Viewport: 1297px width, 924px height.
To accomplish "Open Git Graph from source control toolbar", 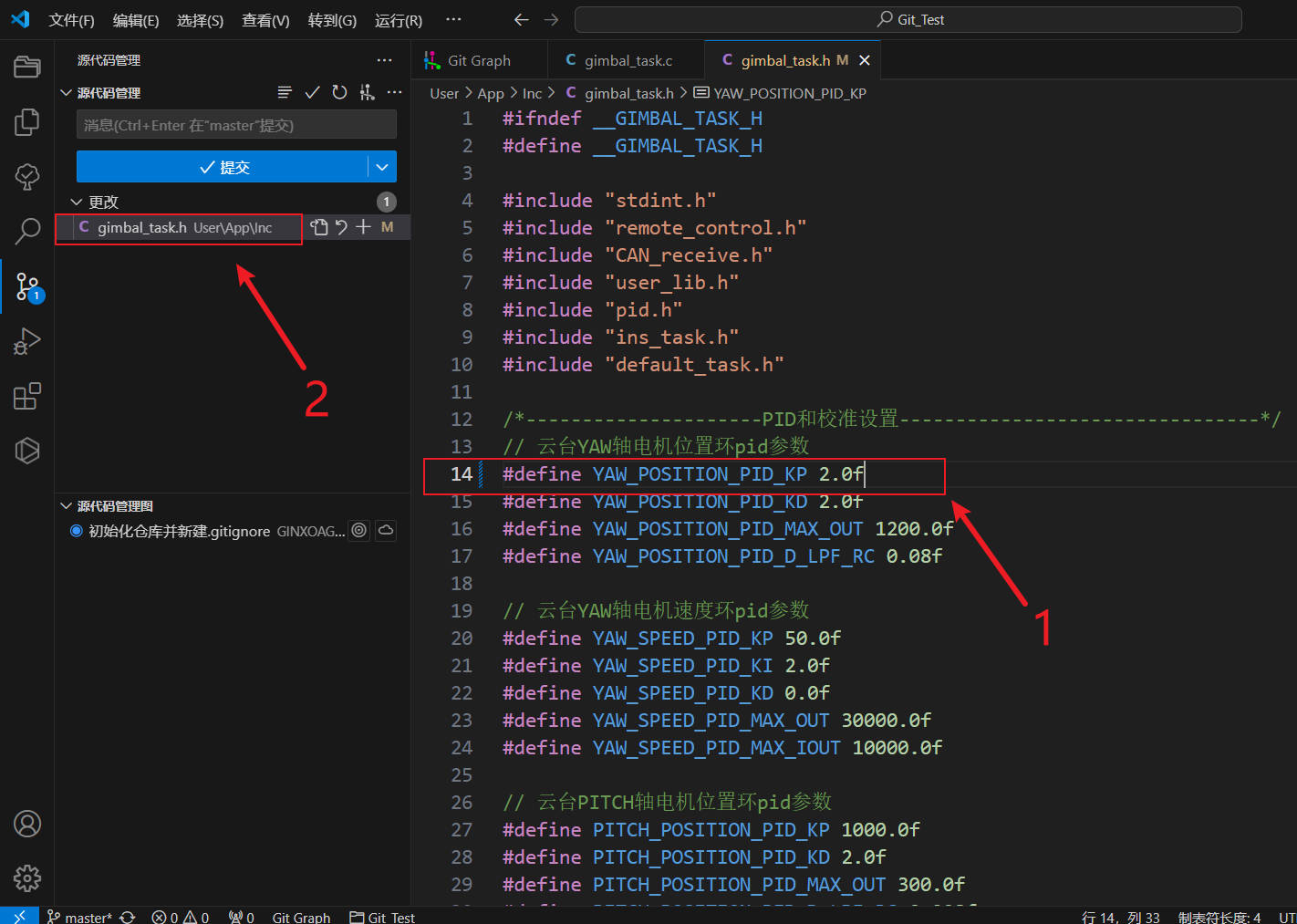I will [367, 92].
